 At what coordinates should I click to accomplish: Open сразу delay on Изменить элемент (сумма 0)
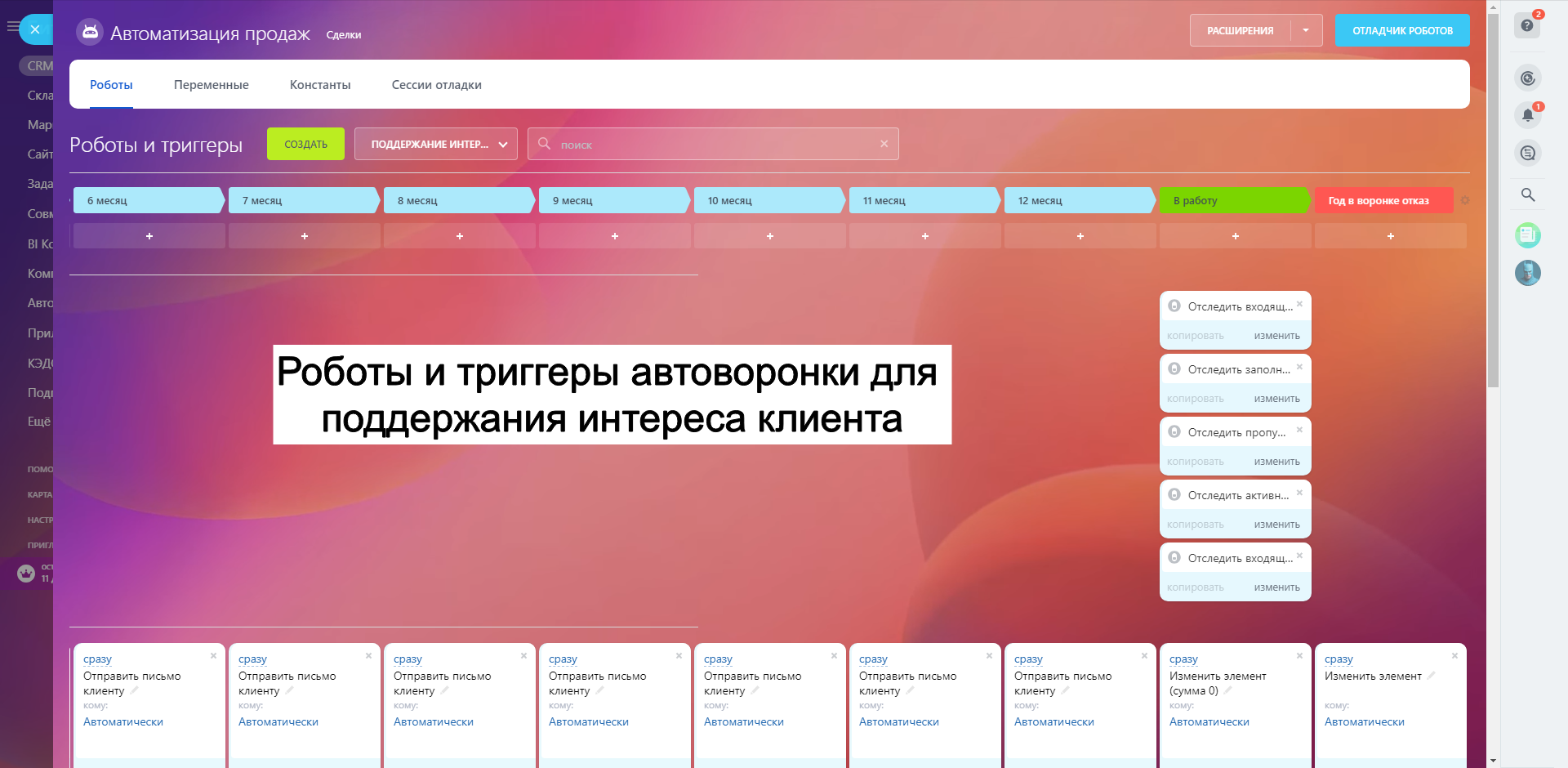(x=1183, y=659)
